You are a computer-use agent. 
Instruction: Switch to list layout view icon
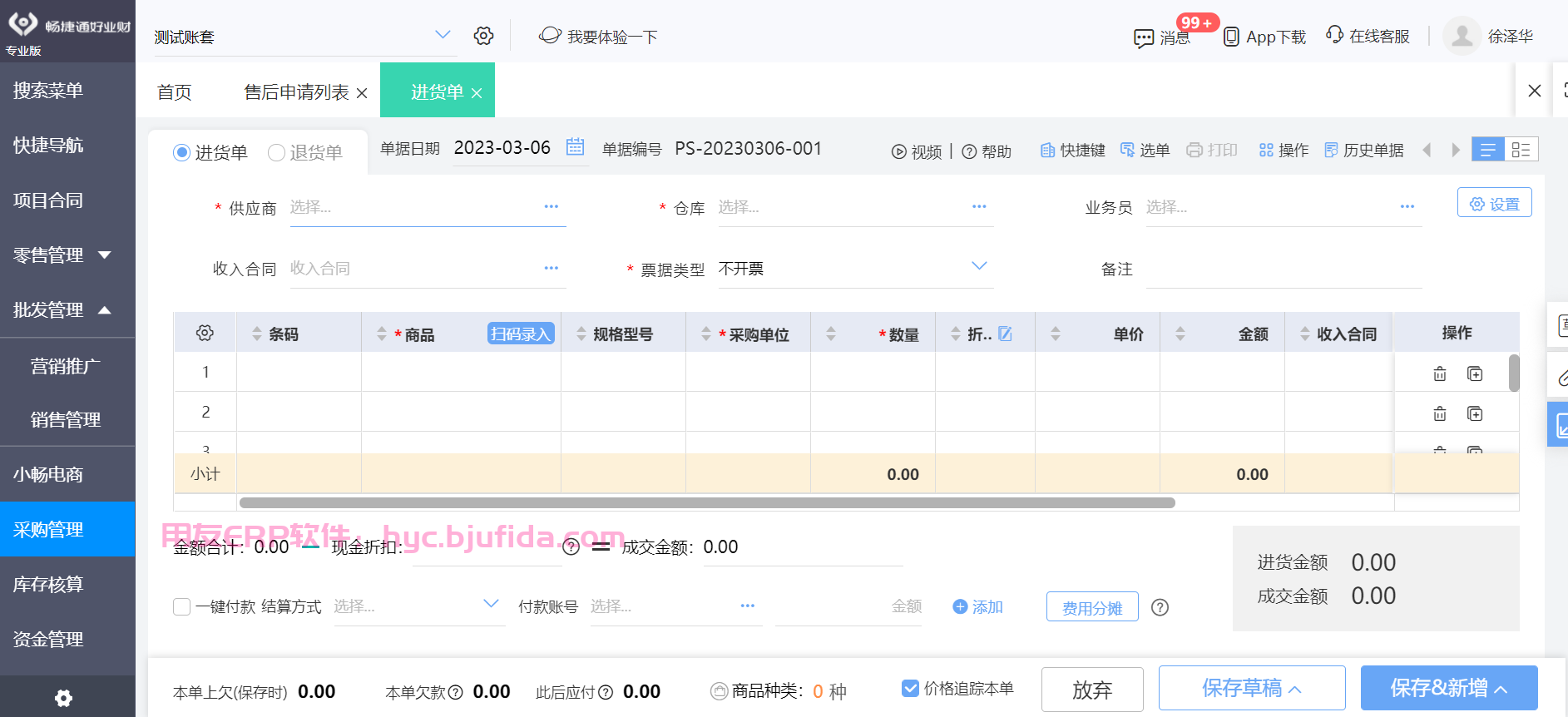pos(1488,149)
